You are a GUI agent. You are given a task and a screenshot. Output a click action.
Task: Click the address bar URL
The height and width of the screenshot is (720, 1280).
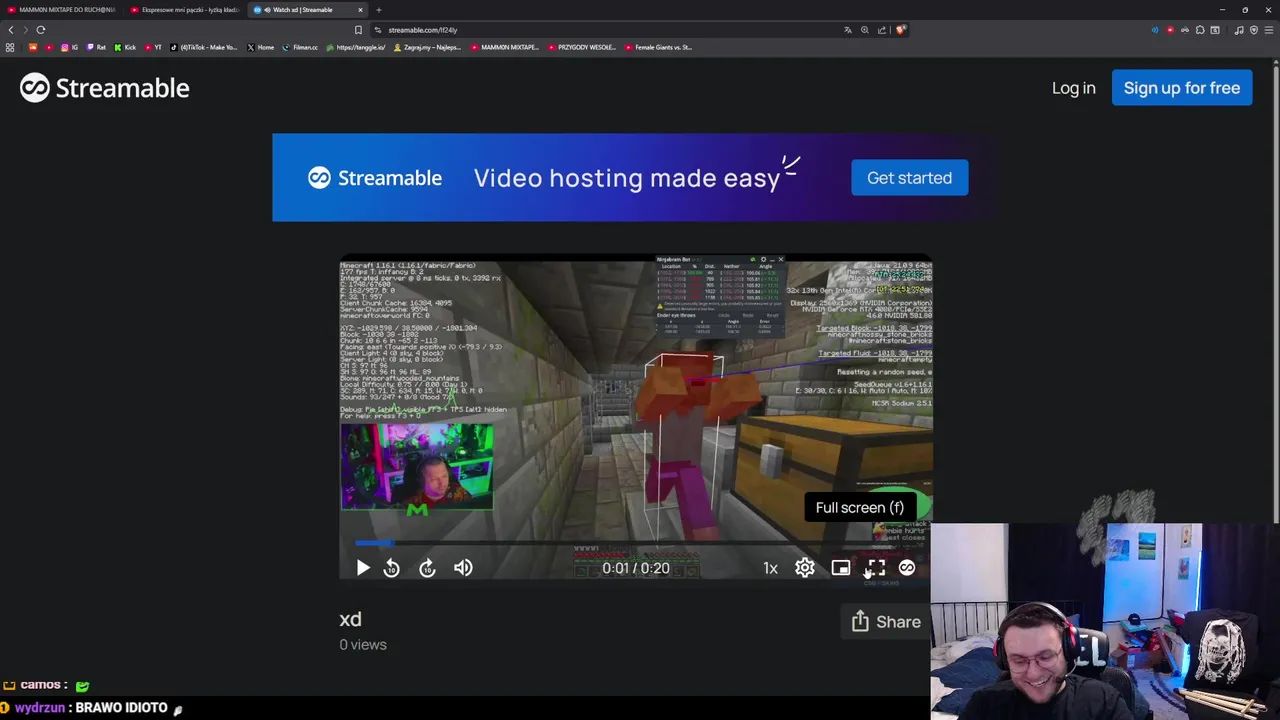pyautogui.click(x=423, y=30)
